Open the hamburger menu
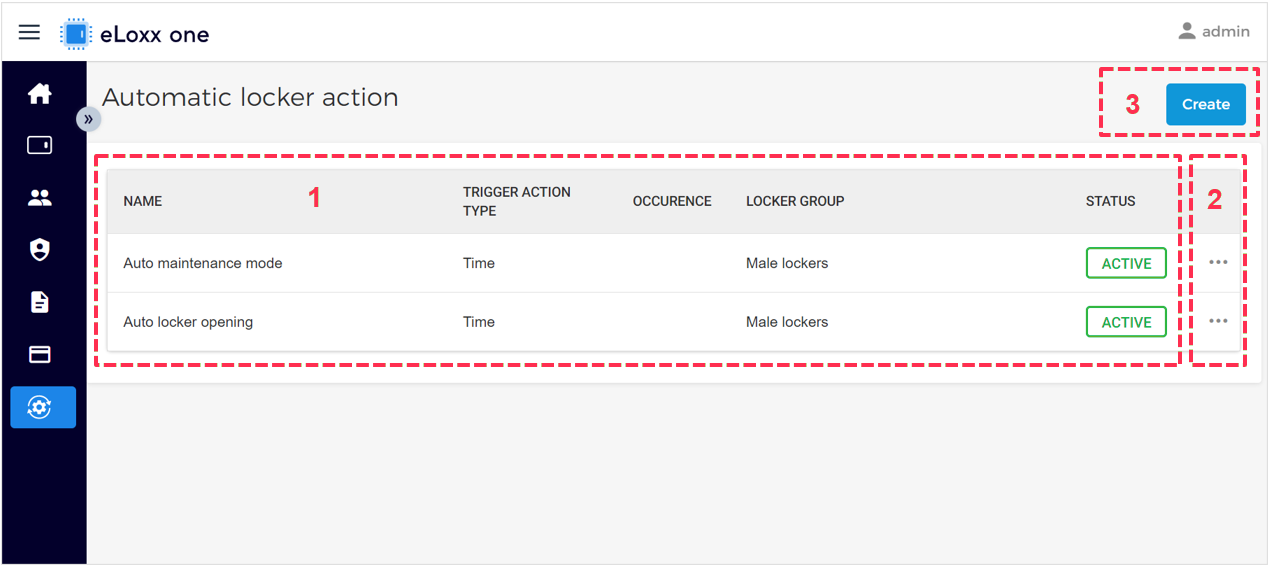This screenshot has width=1270, height=566. 30,32
